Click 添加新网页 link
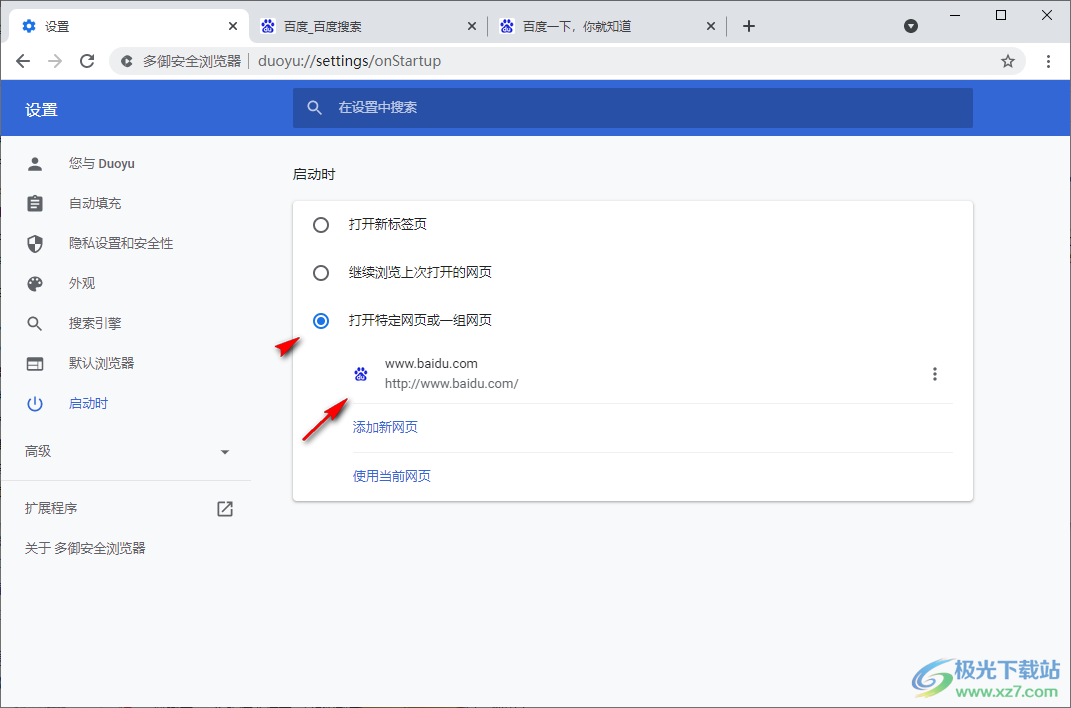This screenshot has width=1071, height=708. 385,427
